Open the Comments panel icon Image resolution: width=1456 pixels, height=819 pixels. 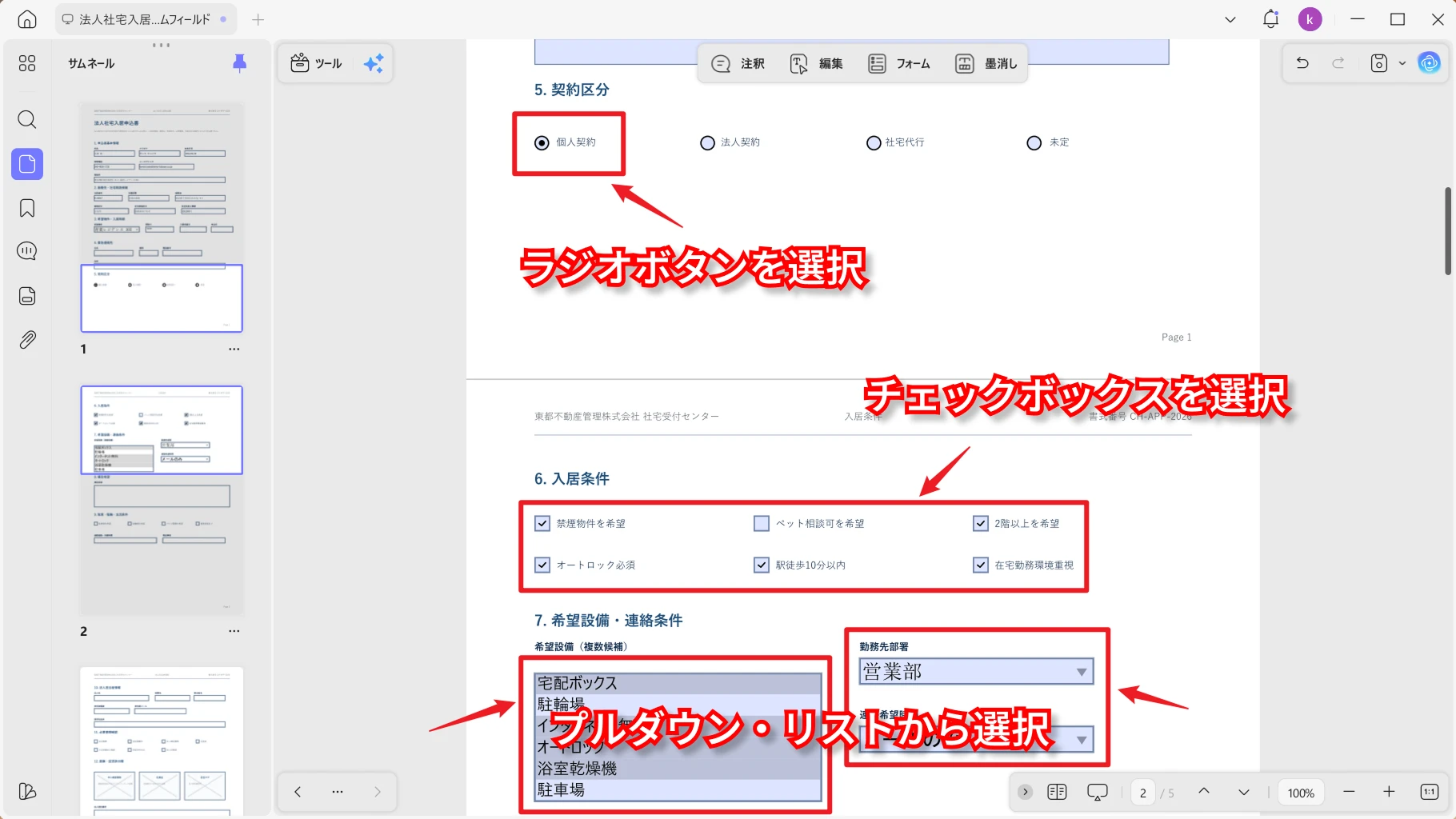[x=27, y=251]
